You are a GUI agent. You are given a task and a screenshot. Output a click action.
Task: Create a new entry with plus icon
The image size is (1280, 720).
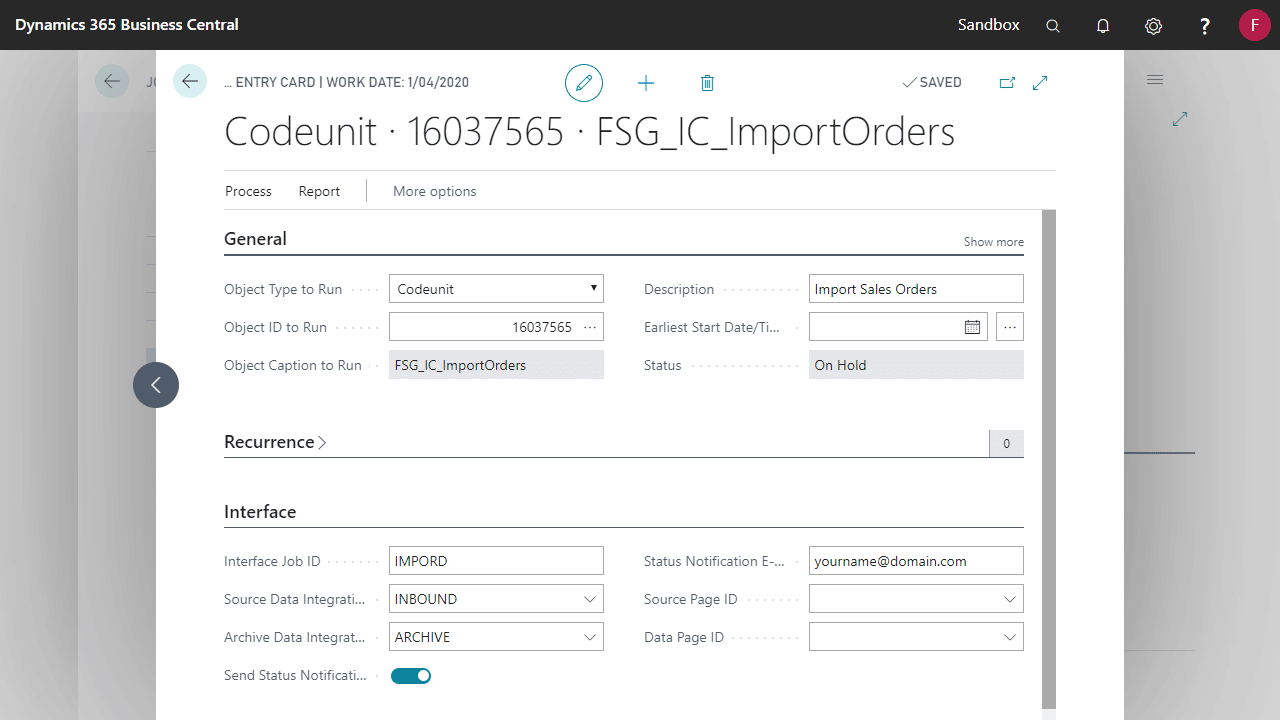646,83
